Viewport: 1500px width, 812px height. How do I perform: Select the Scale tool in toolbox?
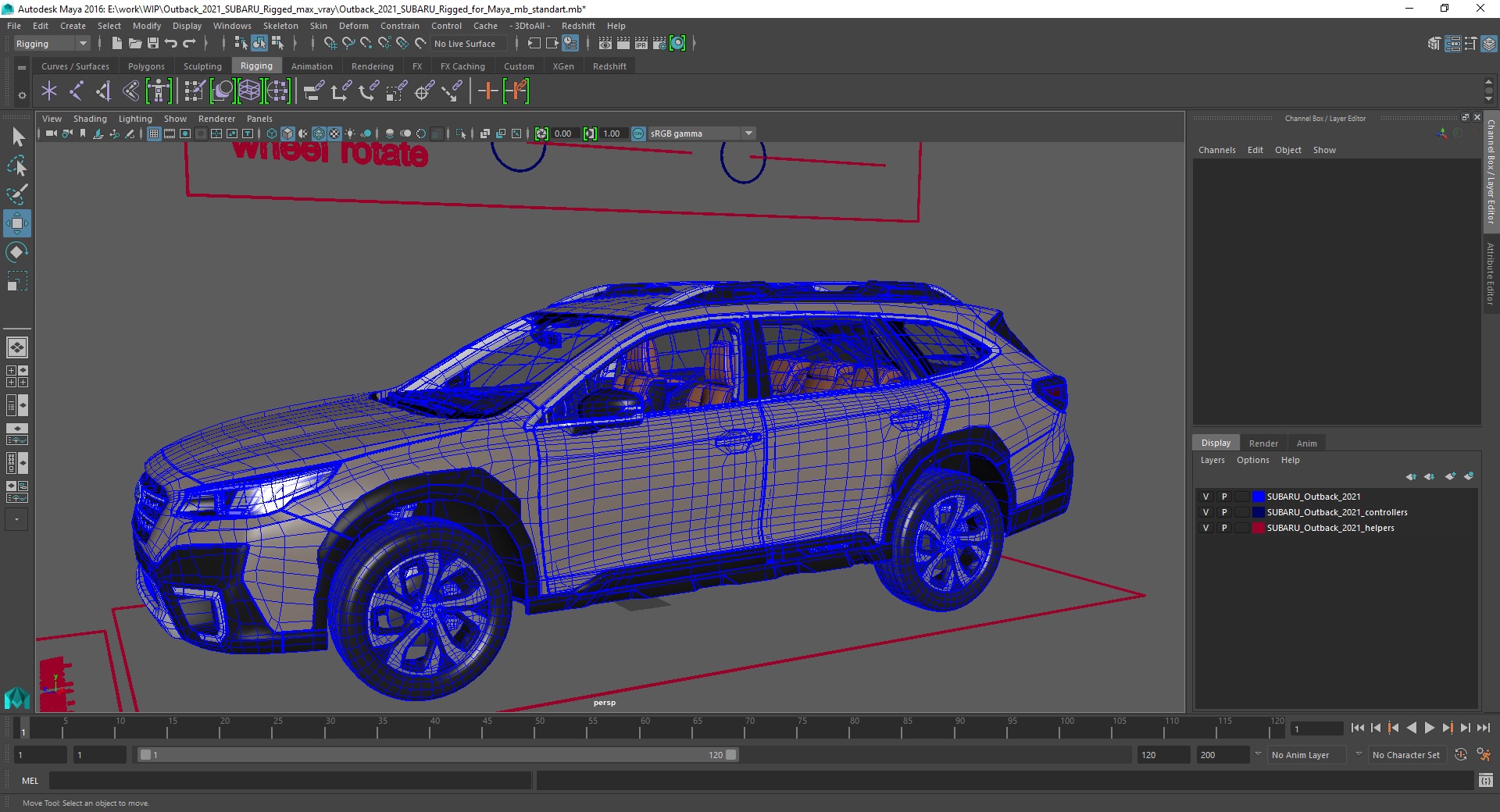coord(17,281)
